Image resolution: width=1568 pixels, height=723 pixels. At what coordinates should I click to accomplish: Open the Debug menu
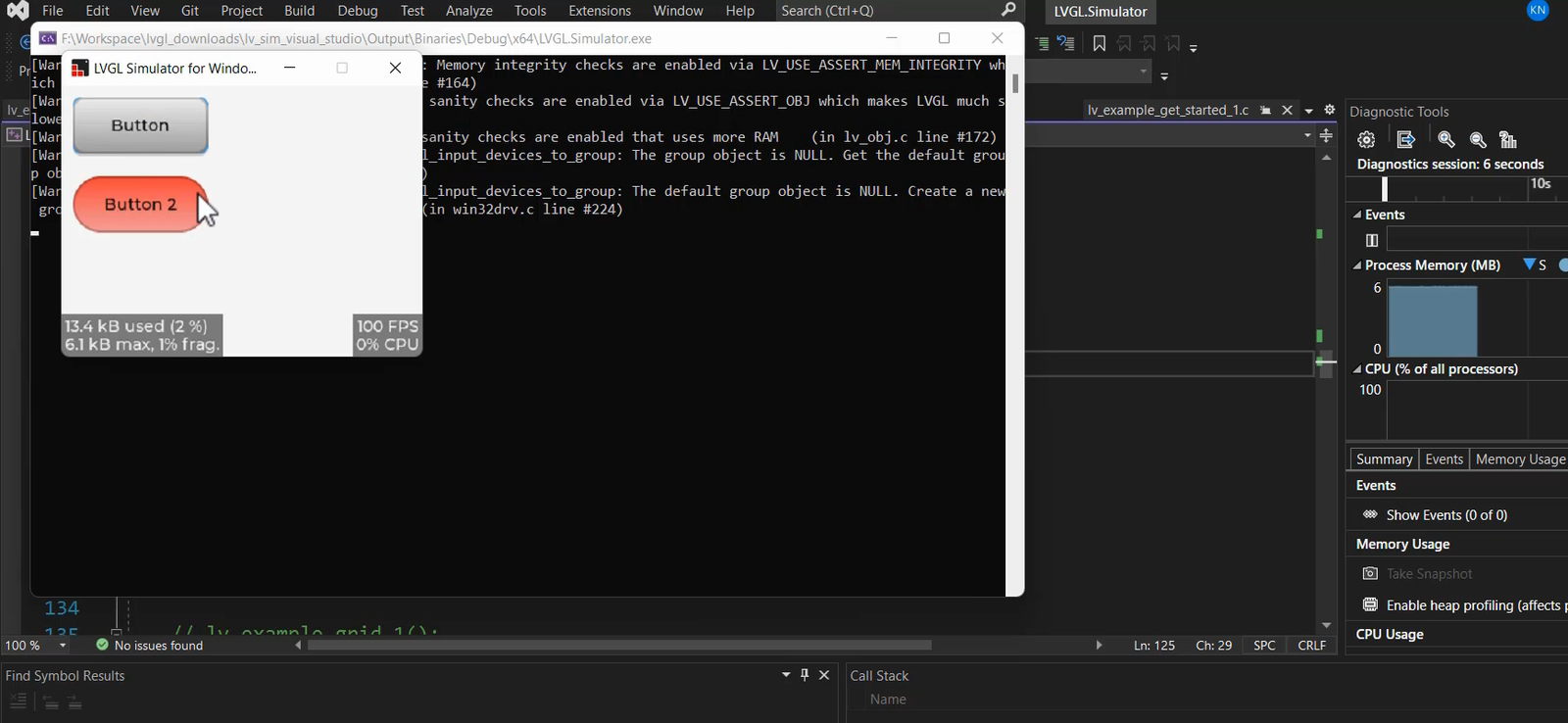point(358,11)
